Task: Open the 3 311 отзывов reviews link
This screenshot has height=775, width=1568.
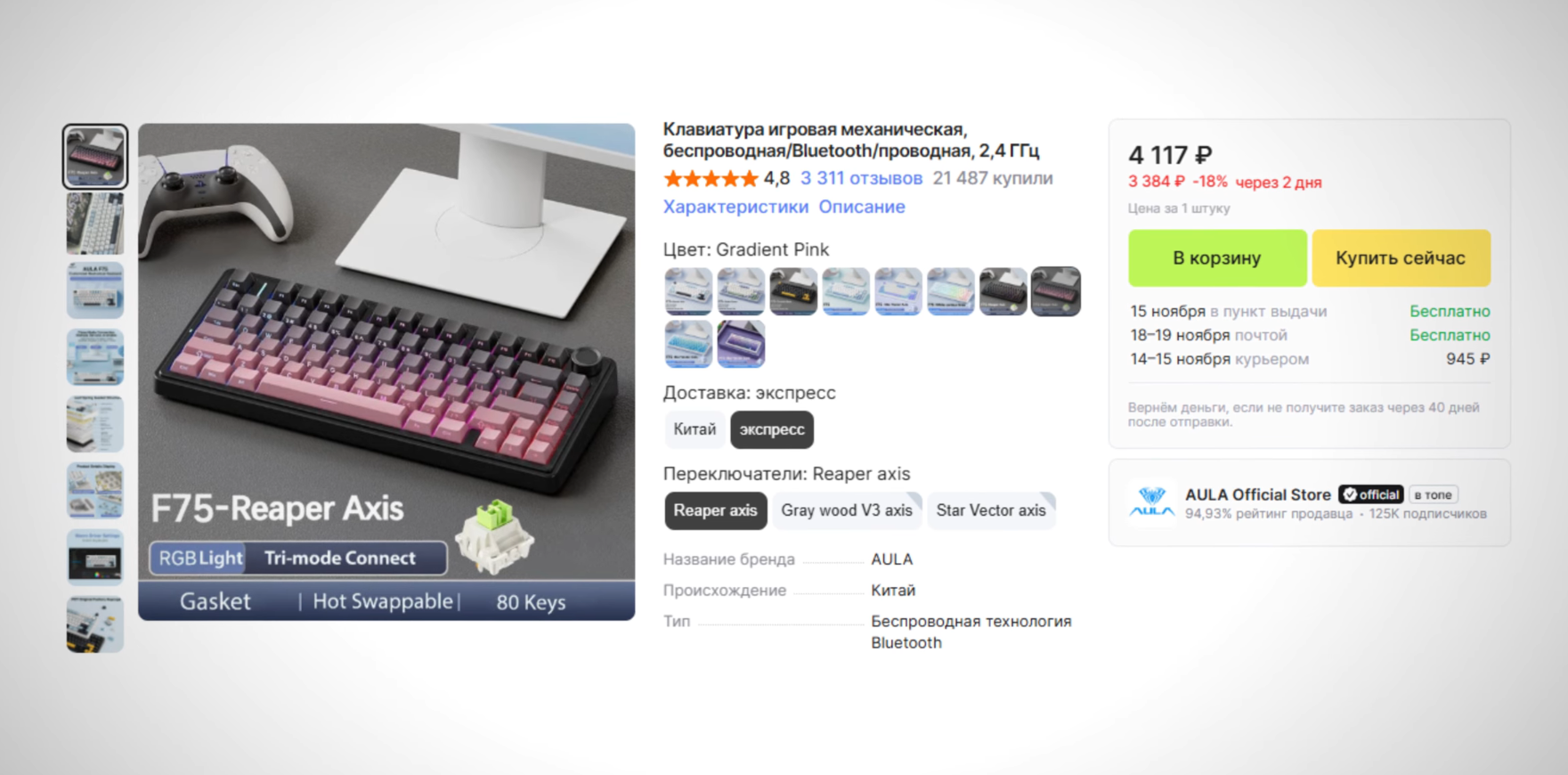Action: (861, 178)
